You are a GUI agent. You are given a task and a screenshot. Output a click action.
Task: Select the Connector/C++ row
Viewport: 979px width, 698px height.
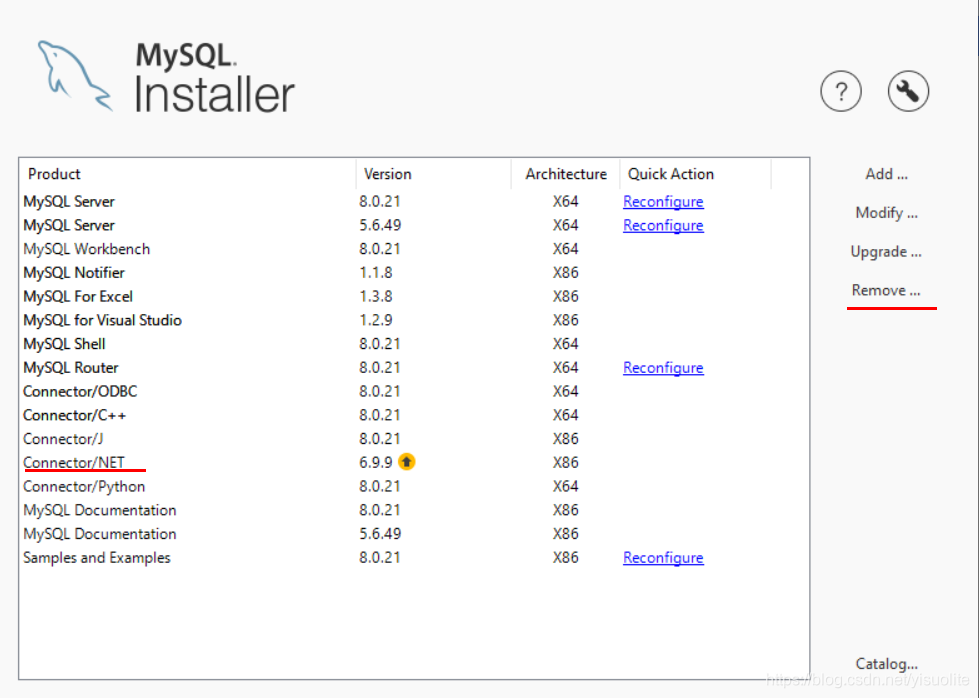pyautogui.click(x=414, y=415)
